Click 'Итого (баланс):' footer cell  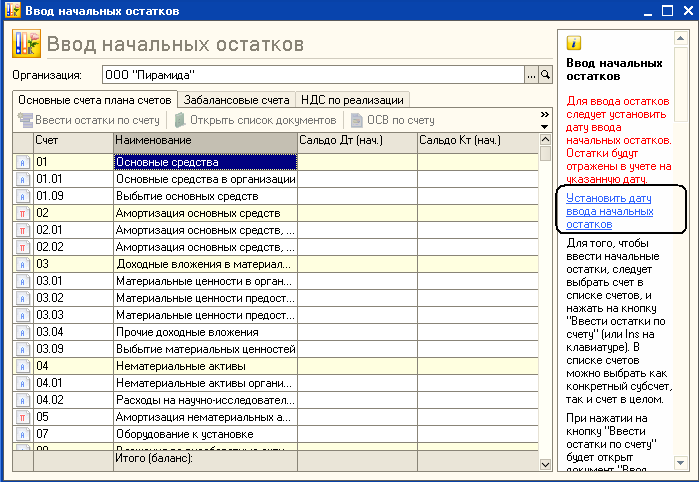tap(206, 461)
